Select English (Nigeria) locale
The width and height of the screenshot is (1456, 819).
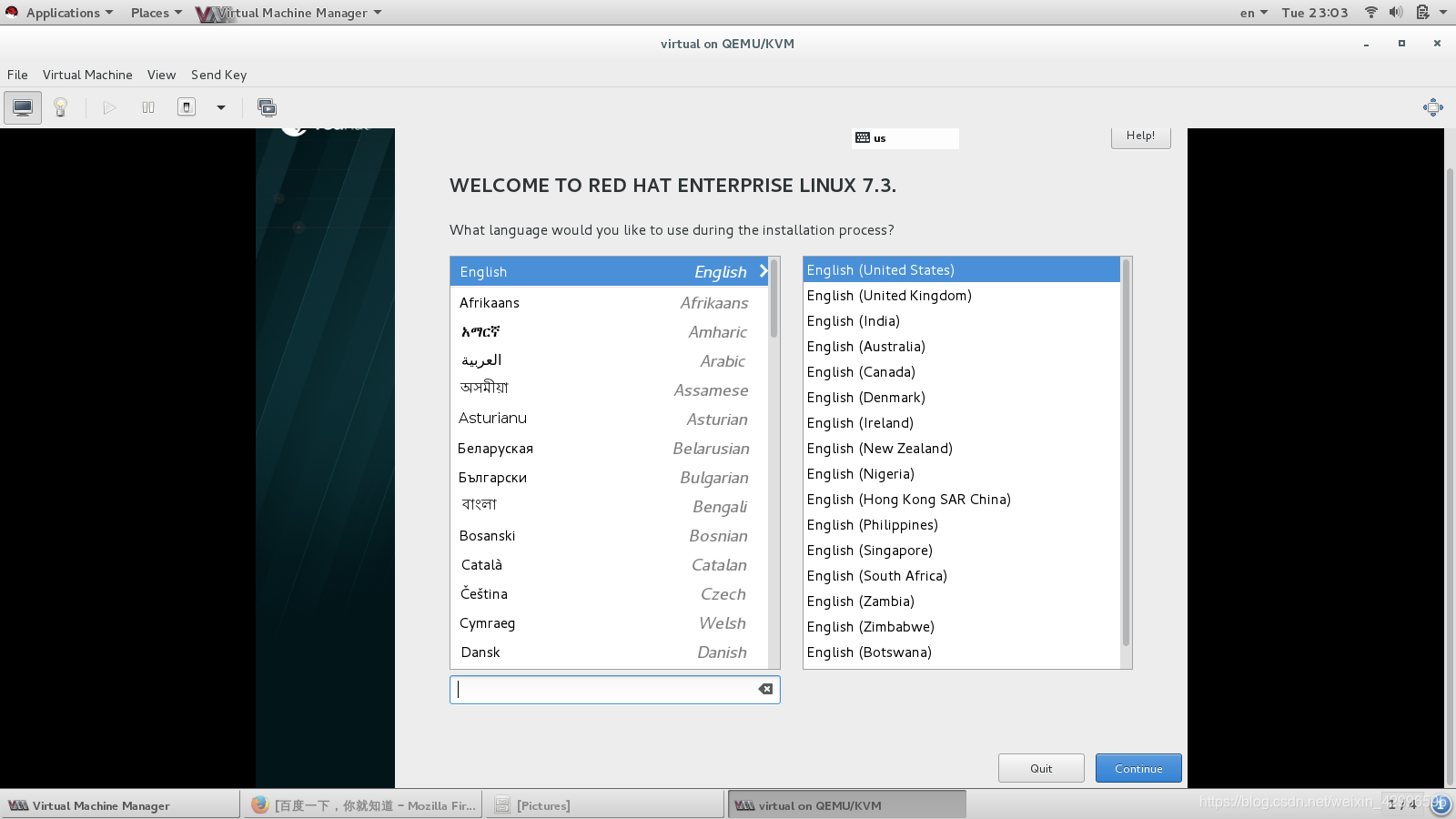coord(961,473)
